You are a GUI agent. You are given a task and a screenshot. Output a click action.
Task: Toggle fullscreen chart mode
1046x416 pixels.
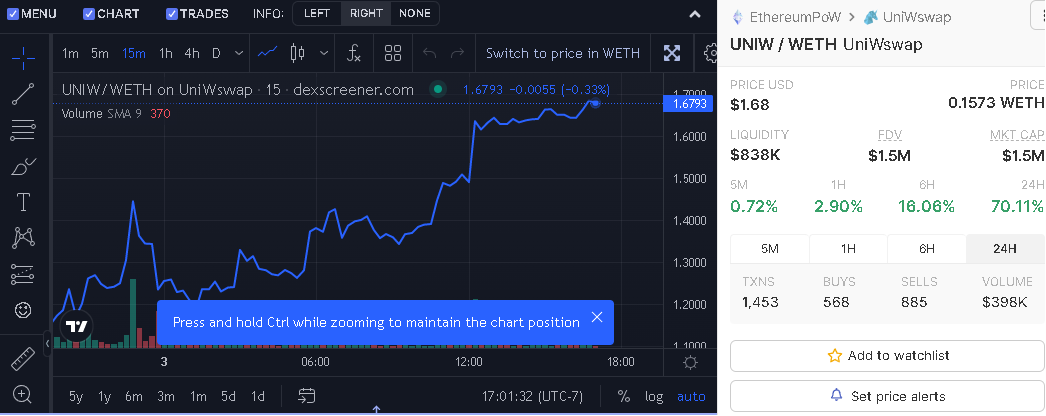click(671, 53)
